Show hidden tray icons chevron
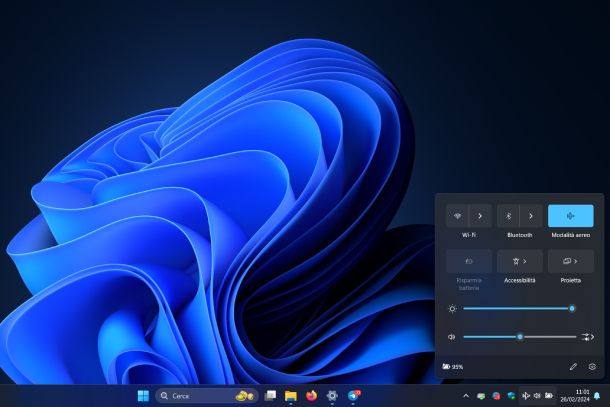Screen dimensions: 610x407 click(465, 396)
